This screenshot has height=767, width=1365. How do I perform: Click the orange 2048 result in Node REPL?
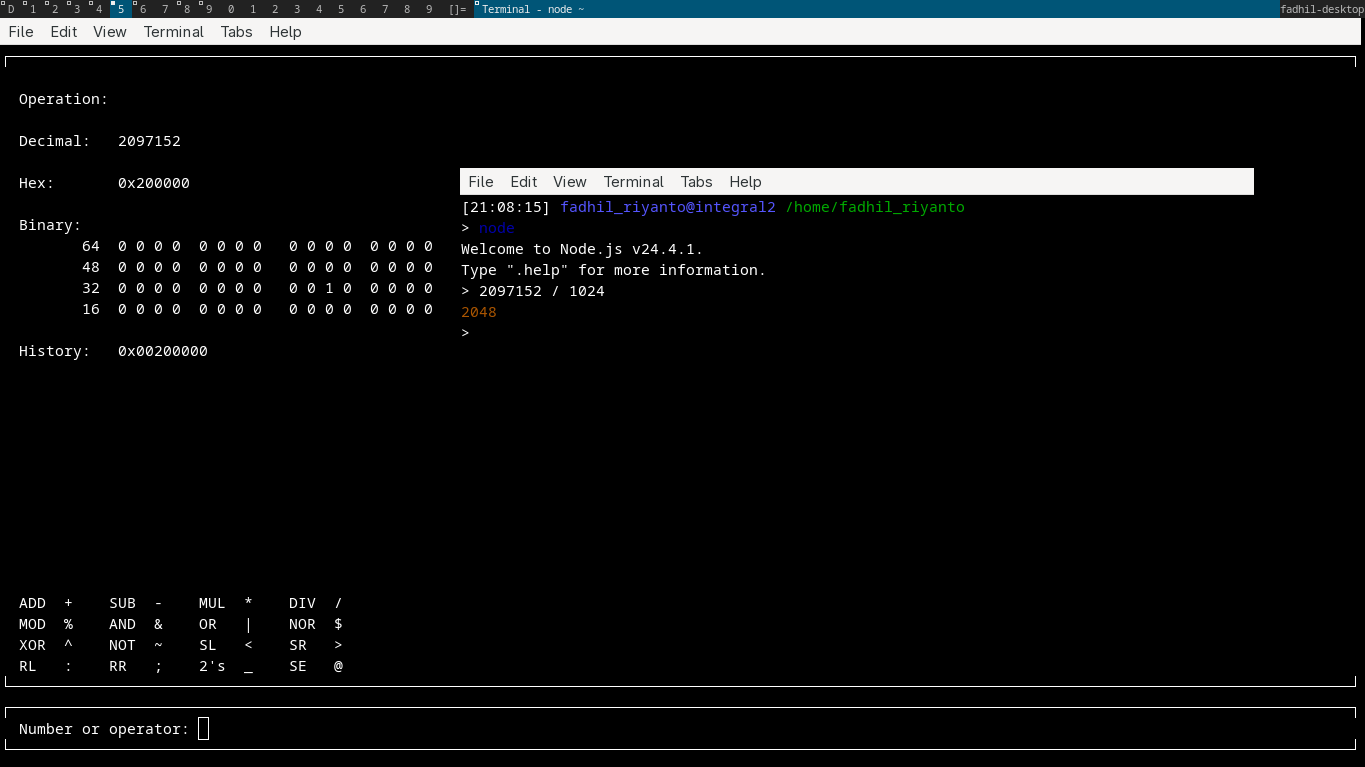479,312
